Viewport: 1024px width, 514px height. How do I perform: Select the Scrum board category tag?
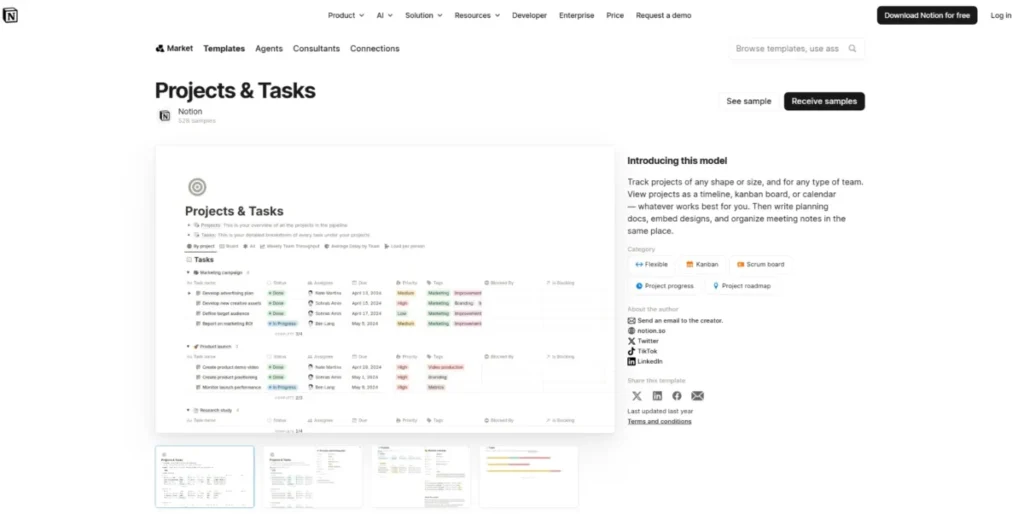pyautogui.click(x=760, y=265)
